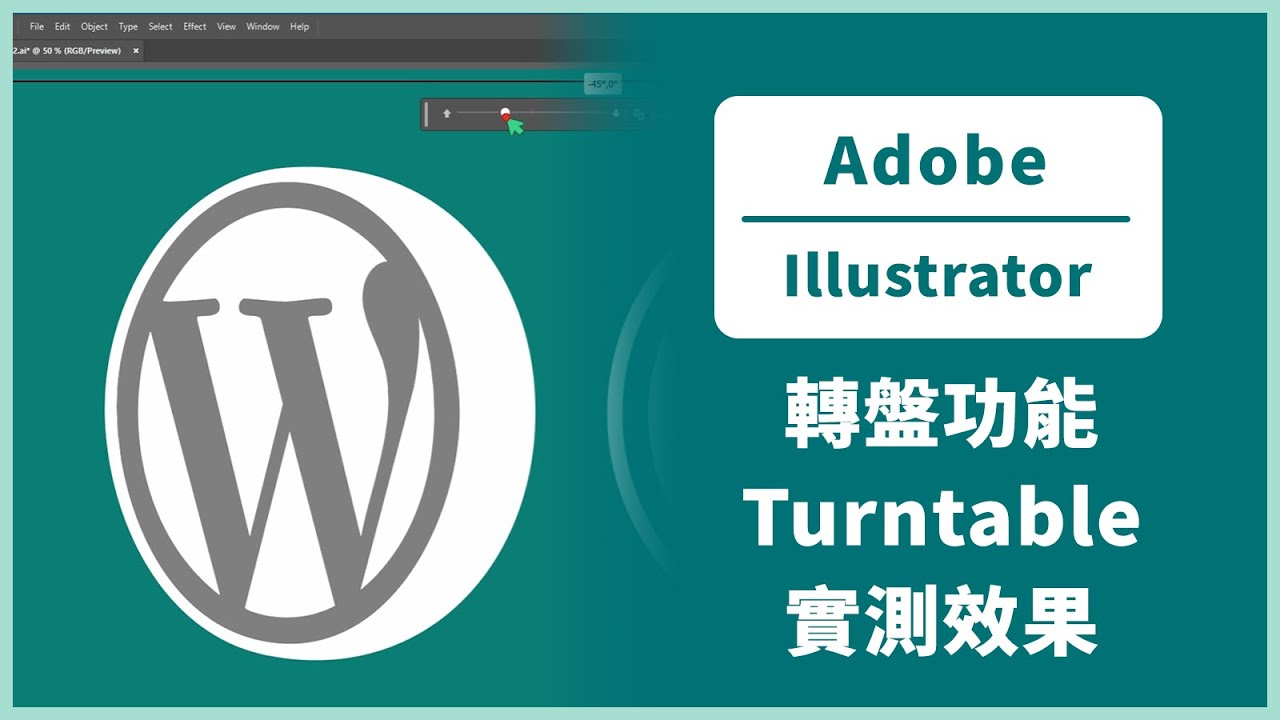Click the down arrow on Turntable widget

click(x=616, y=114)
